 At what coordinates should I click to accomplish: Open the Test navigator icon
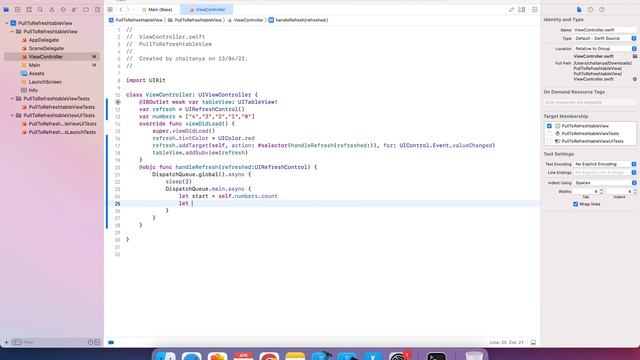point(63,9)
